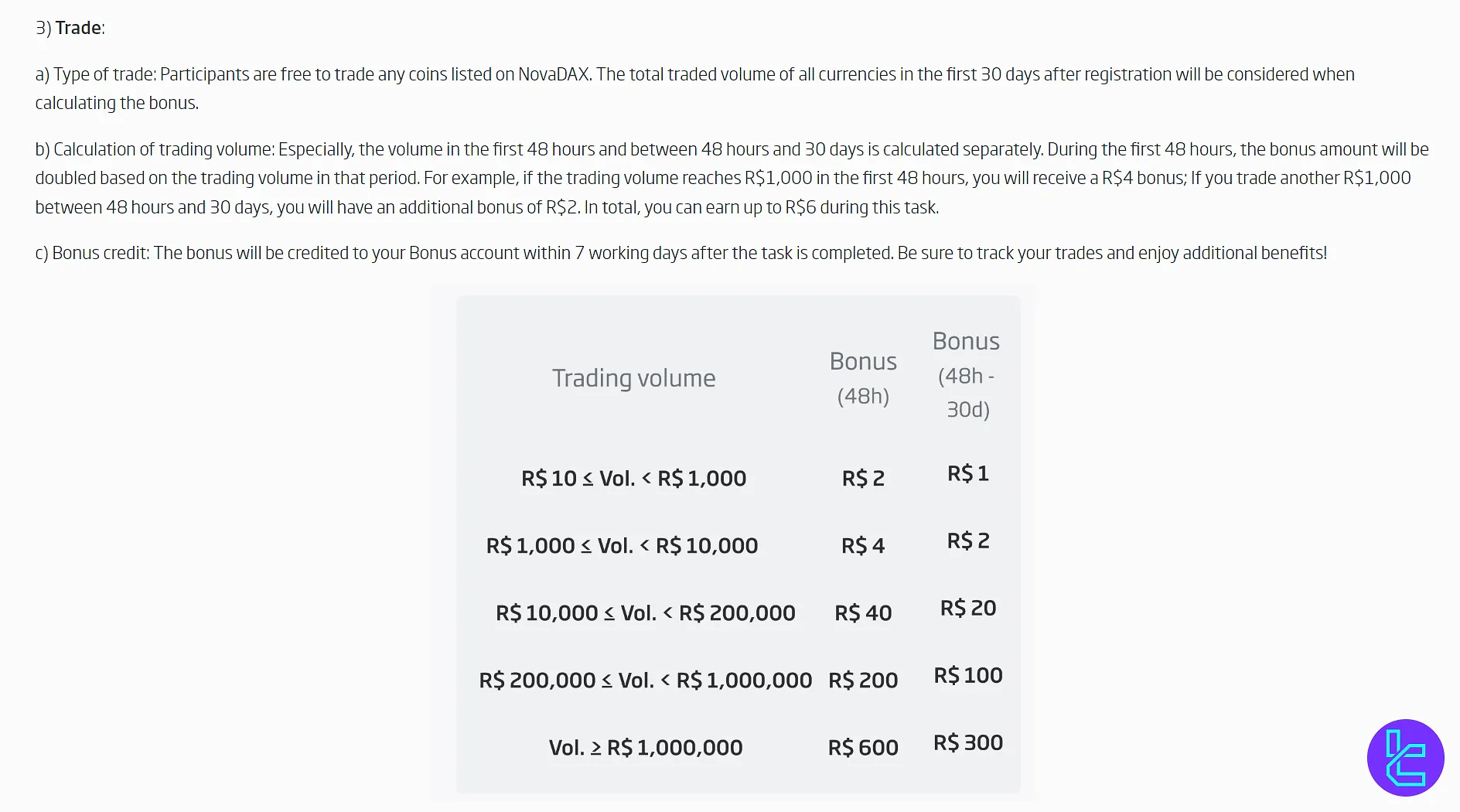
Task: Select the "Trading volume" column header
Action: tap(633, 378)
